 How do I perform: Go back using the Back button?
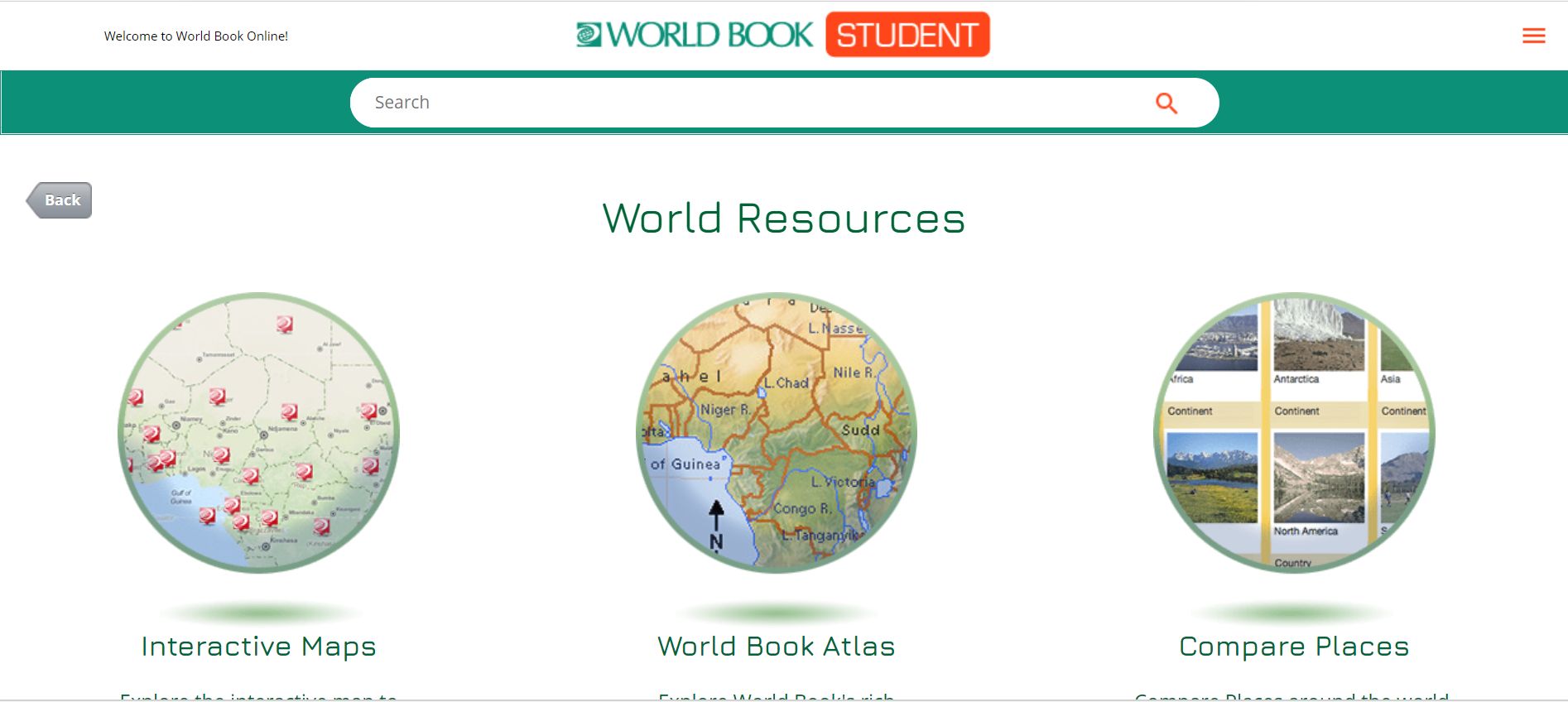point(60,200)
